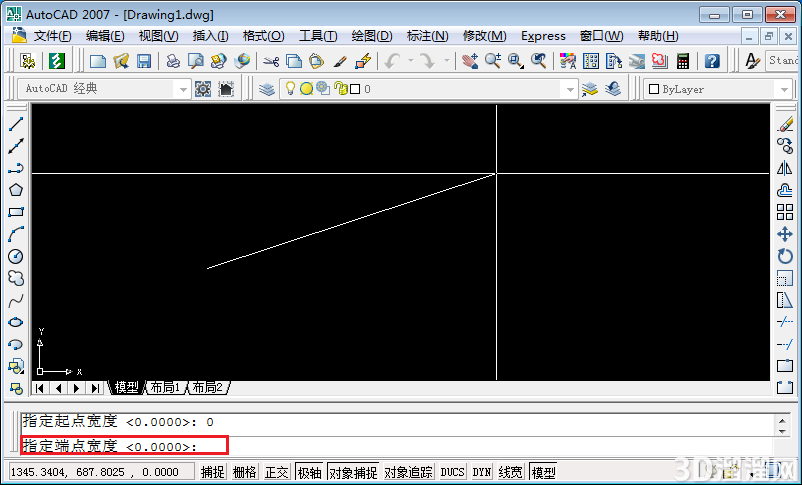802x485 pixels.
Task: Select the Stretch tool
Action: point(785,300)
